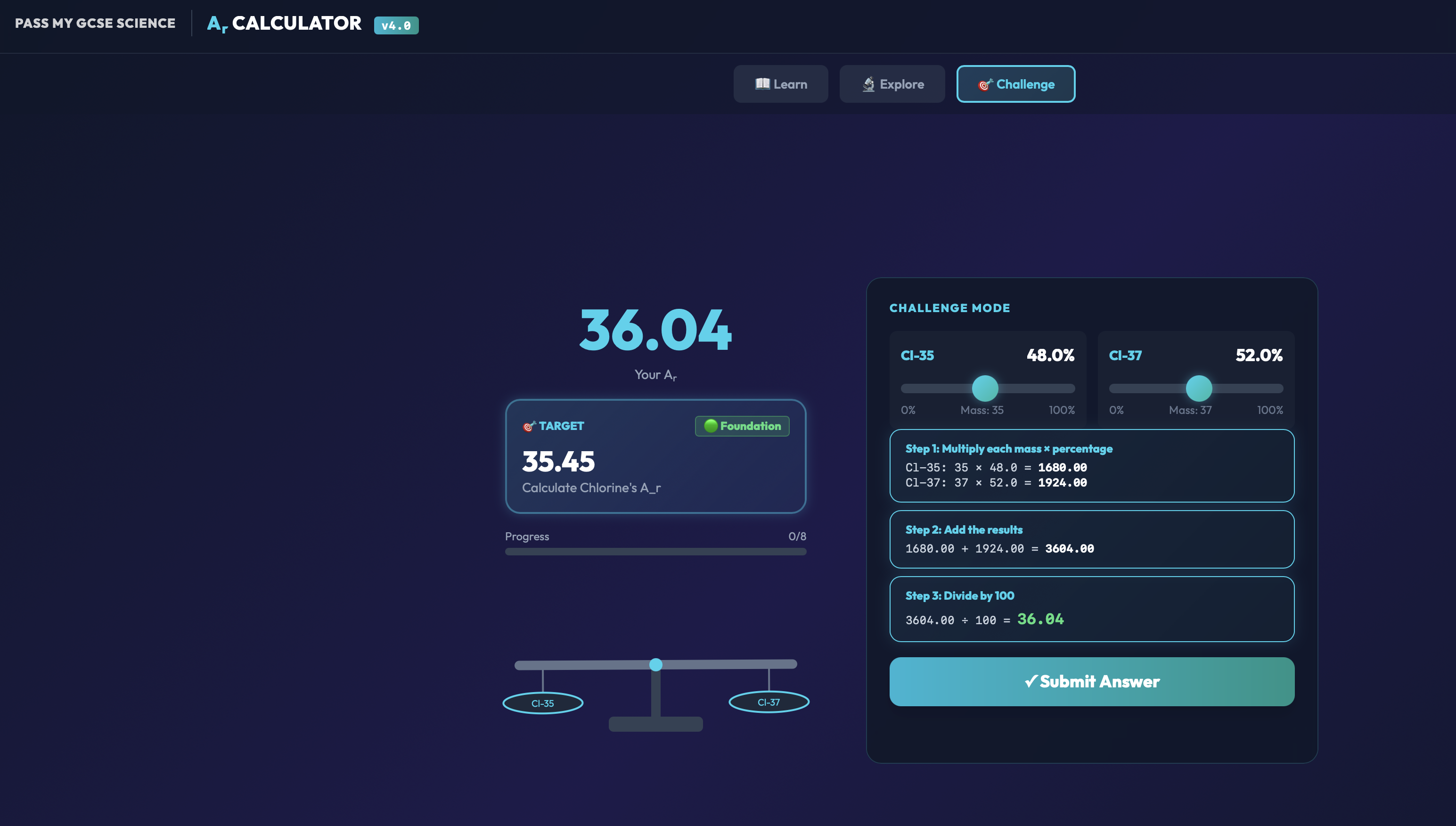Image resolution: width=1456 pixels, height=826 pixels.
Task: Switch to the Learn tab
Action: coord(780,84)
